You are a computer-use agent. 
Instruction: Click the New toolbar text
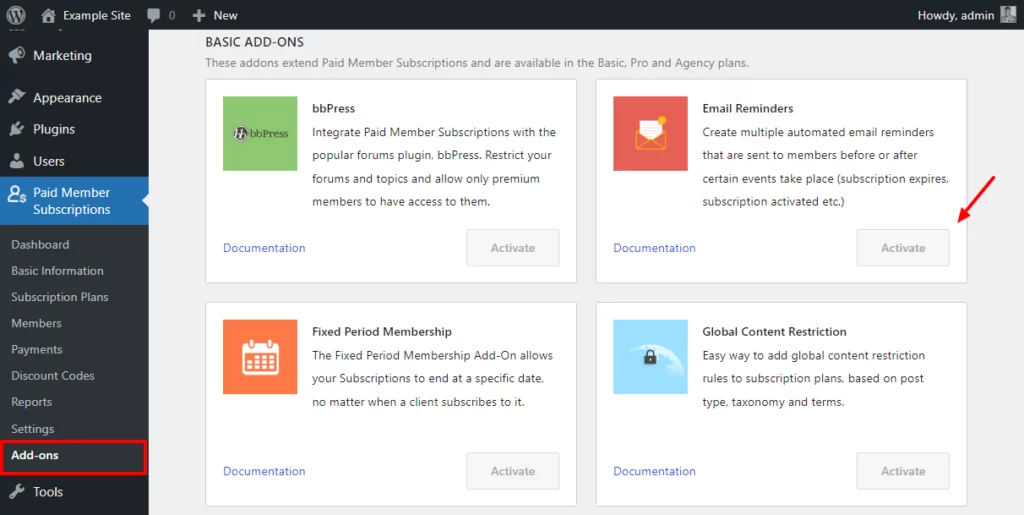coord(225,15)
